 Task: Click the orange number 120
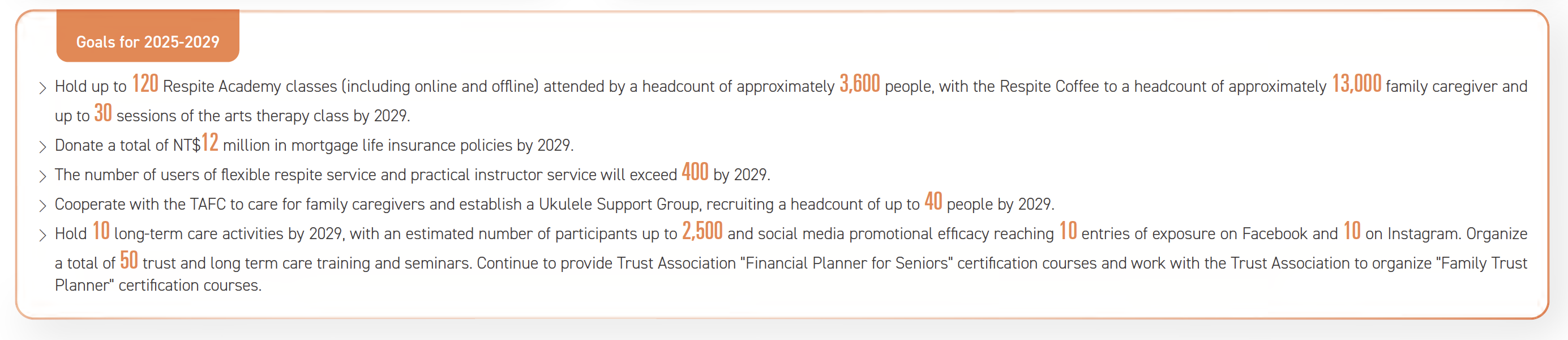145,83
